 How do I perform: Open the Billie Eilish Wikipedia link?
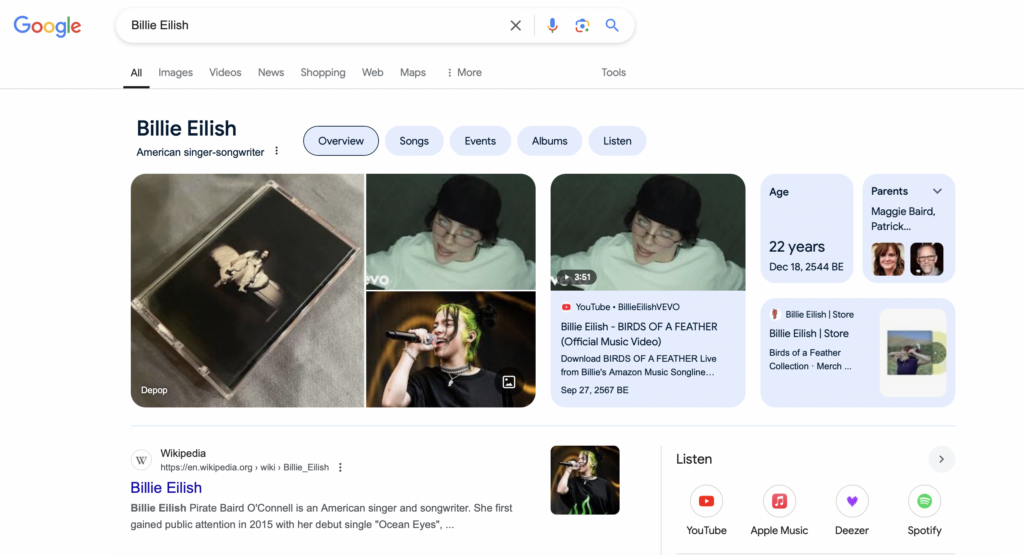click(x=166, y=488)
